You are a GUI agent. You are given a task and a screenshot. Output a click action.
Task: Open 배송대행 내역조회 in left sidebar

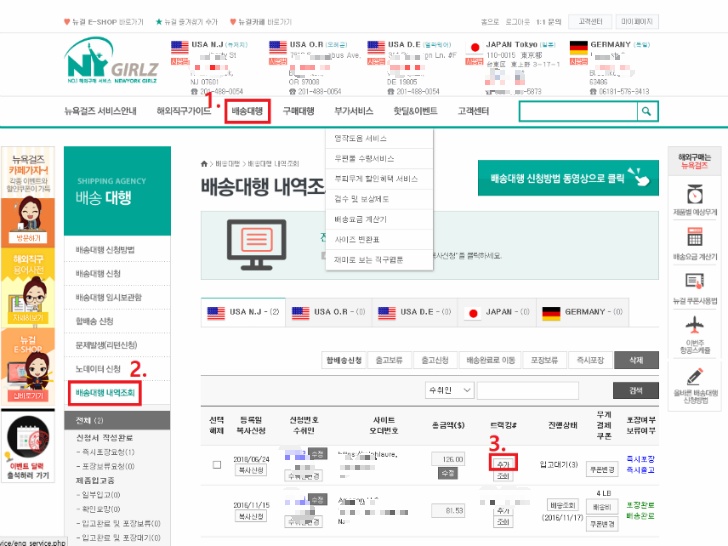105,393
